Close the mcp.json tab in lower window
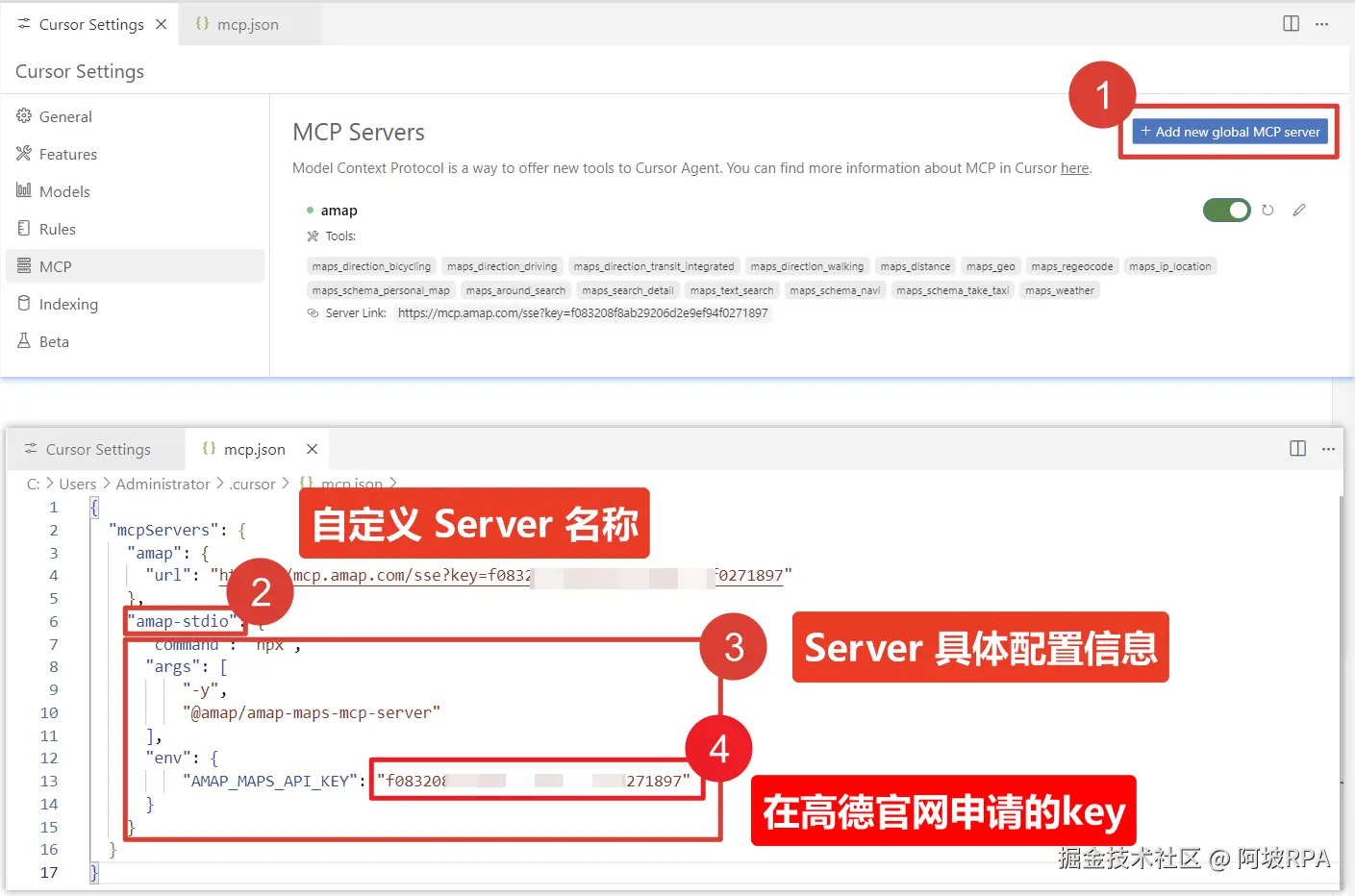1355x896 pixels. (x=312, y=449)
